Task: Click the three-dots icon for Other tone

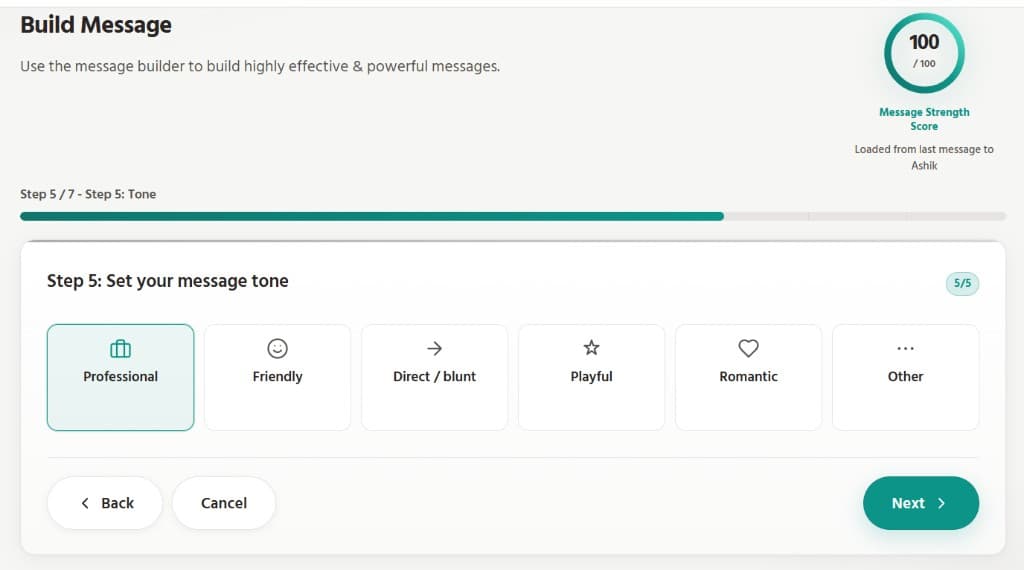Action: (905, 348)
